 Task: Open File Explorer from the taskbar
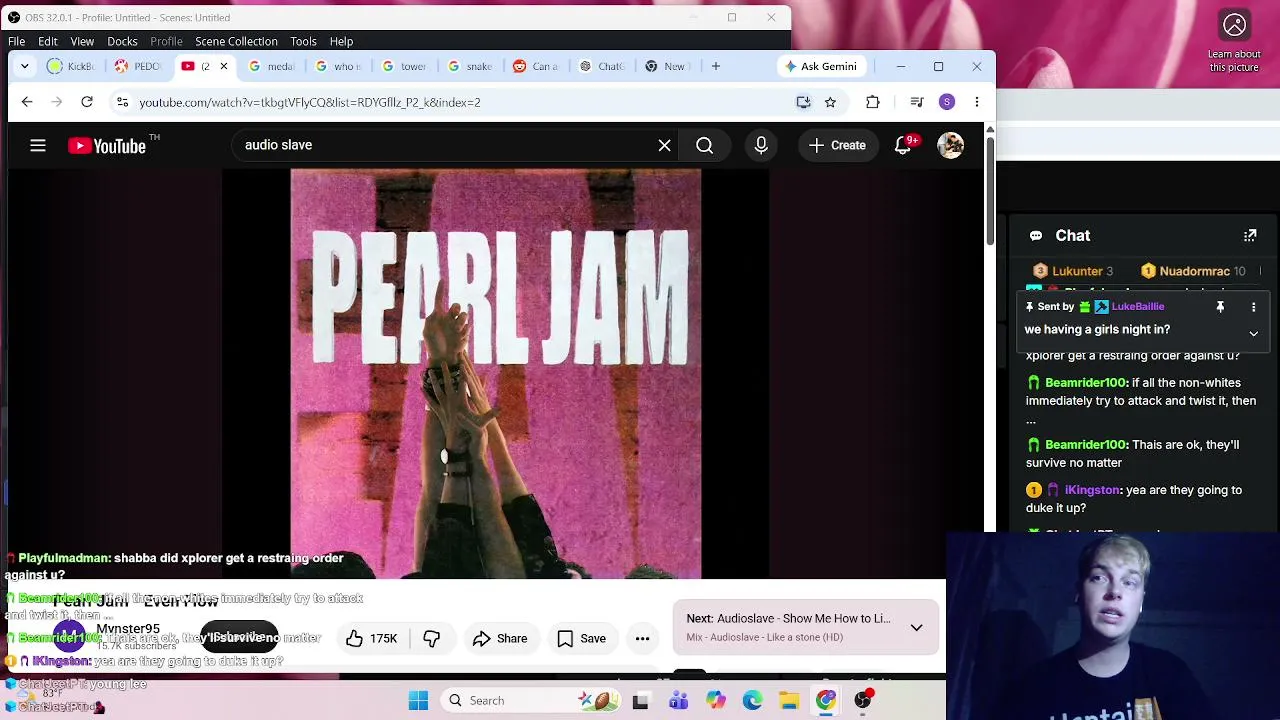click(789, 701)
